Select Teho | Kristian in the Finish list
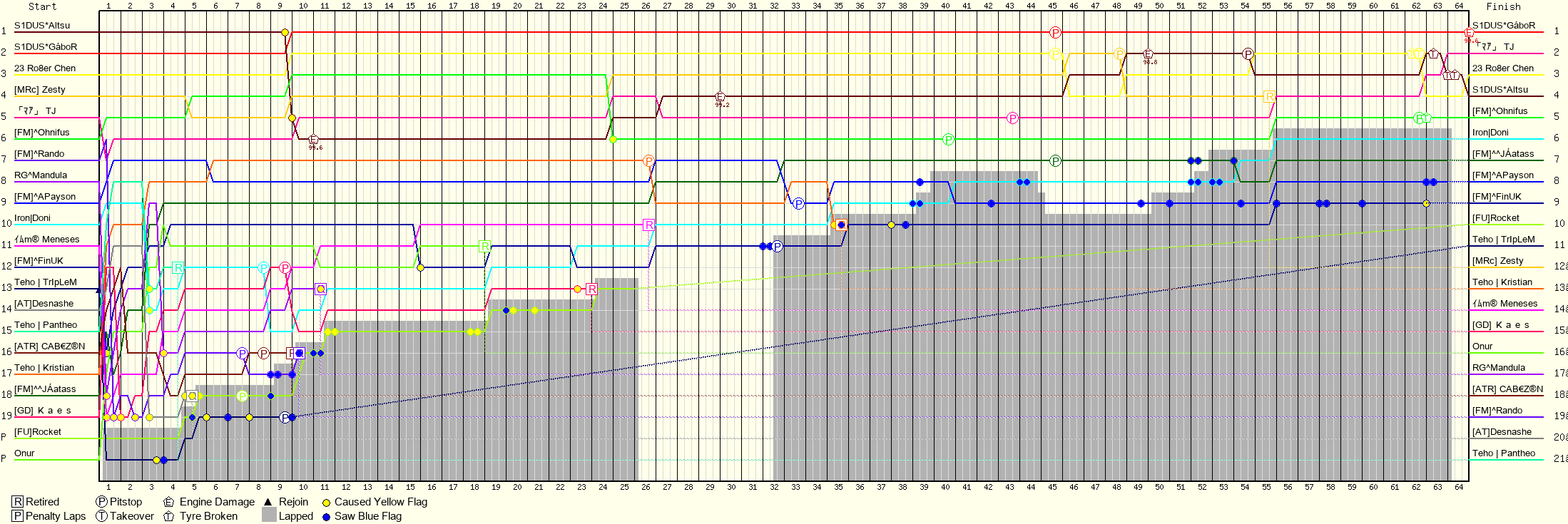The width and height of the screenshot is (1568, 524). pos(1502,282)
